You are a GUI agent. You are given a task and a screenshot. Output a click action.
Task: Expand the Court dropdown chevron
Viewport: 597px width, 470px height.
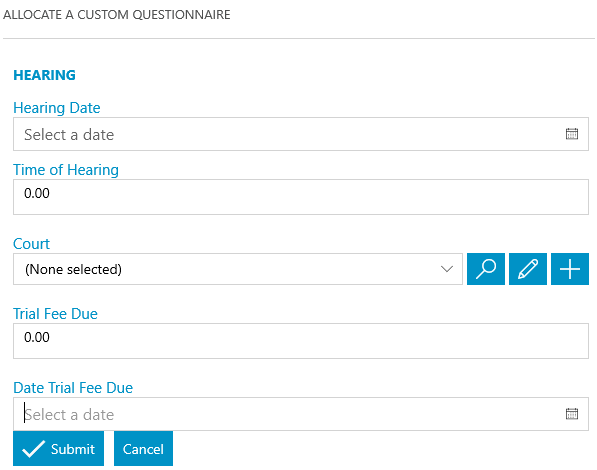tap(447, 269)
